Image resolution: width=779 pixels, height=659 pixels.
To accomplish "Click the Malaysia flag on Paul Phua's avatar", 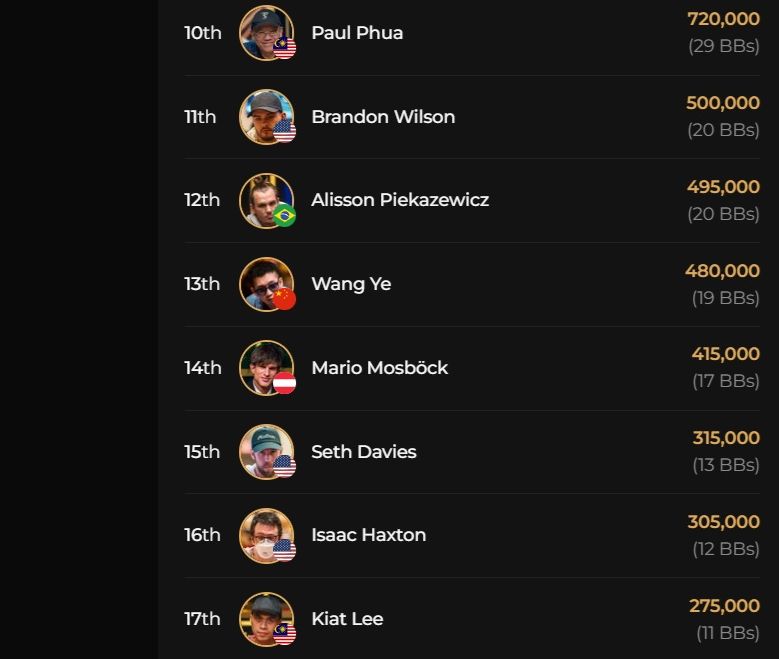I will (285, 48).
